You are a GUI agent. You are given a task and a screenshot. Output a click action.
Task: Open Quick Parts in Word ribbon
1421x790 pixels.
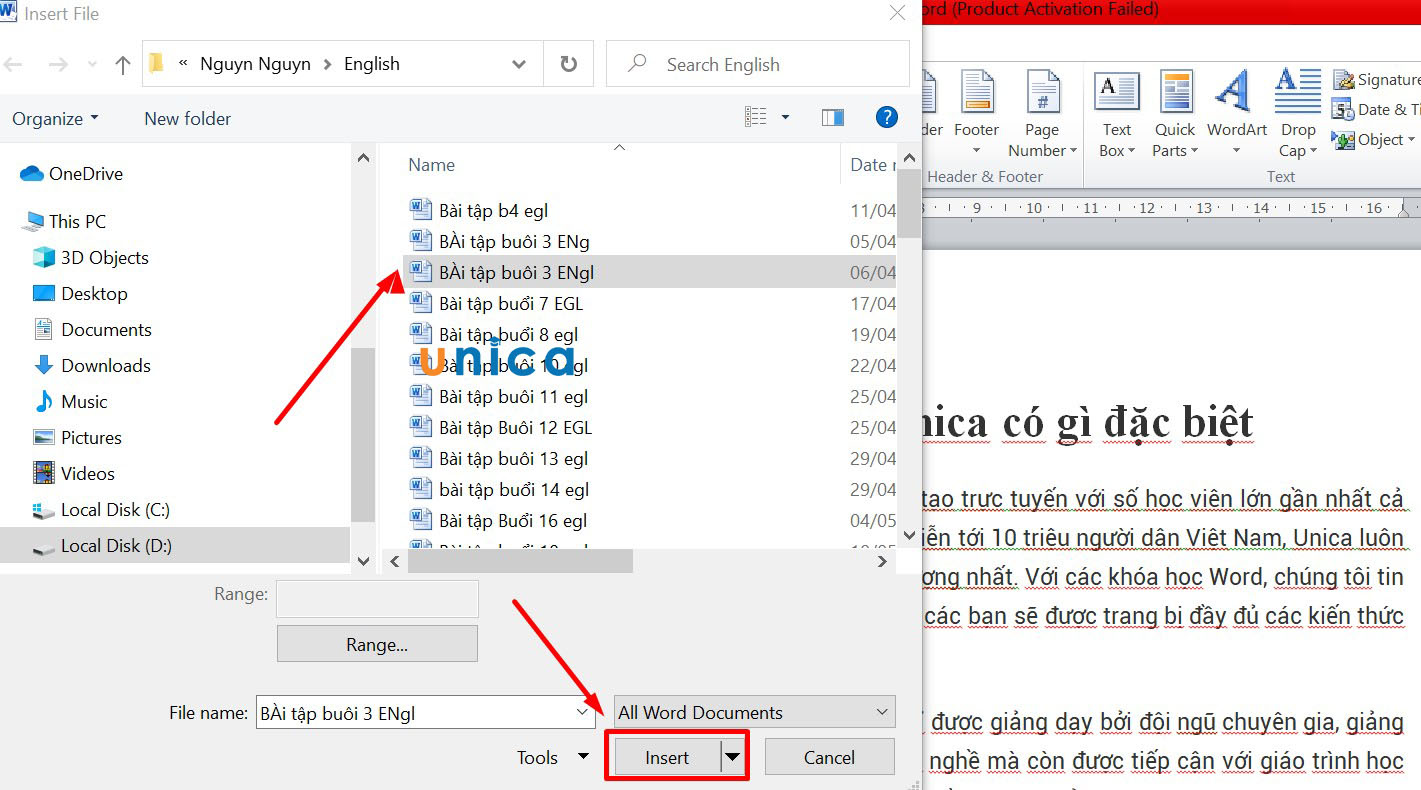[1175, 113]
